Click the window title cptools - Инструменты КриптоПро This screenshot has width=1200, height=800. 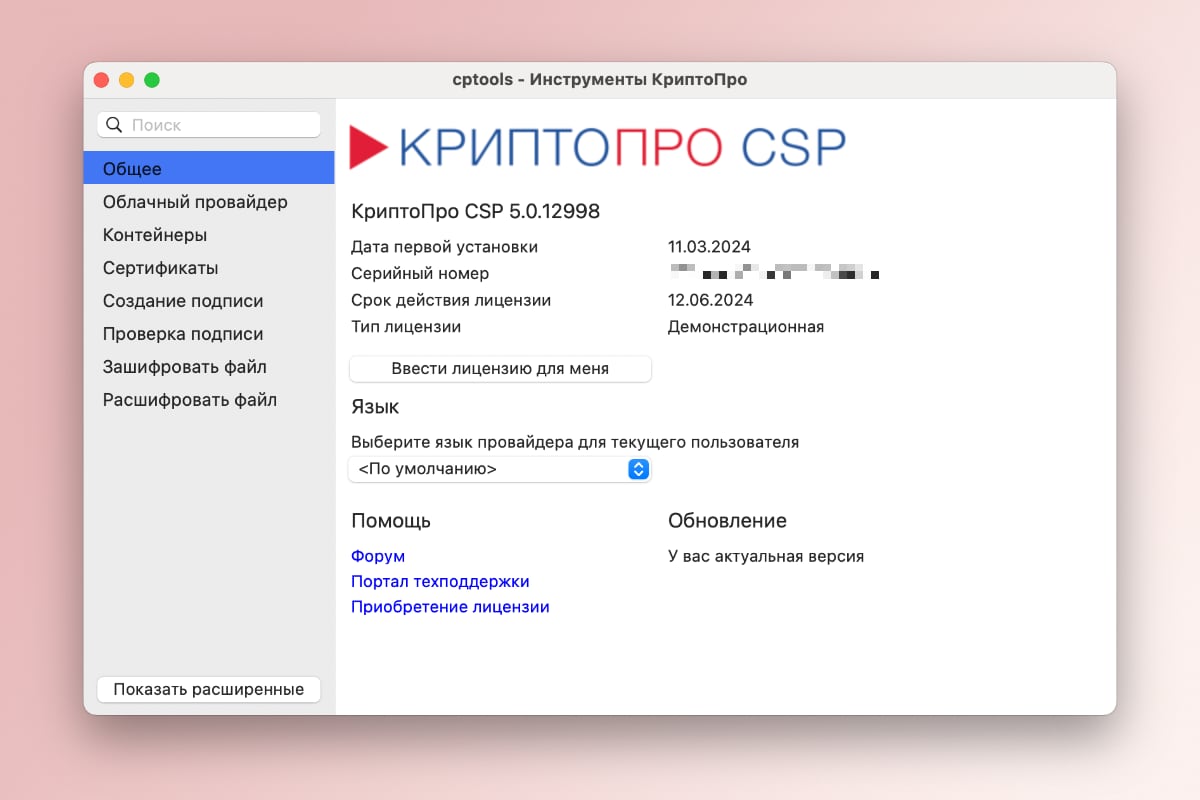[600, 80]
